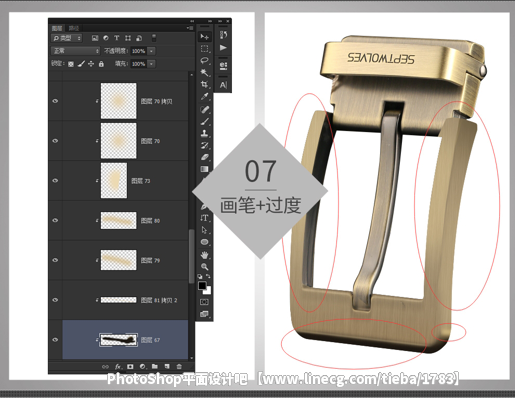Select the Magic Wand tool
This screenshot has width=515, height=398.
click(x=204, y=72)
